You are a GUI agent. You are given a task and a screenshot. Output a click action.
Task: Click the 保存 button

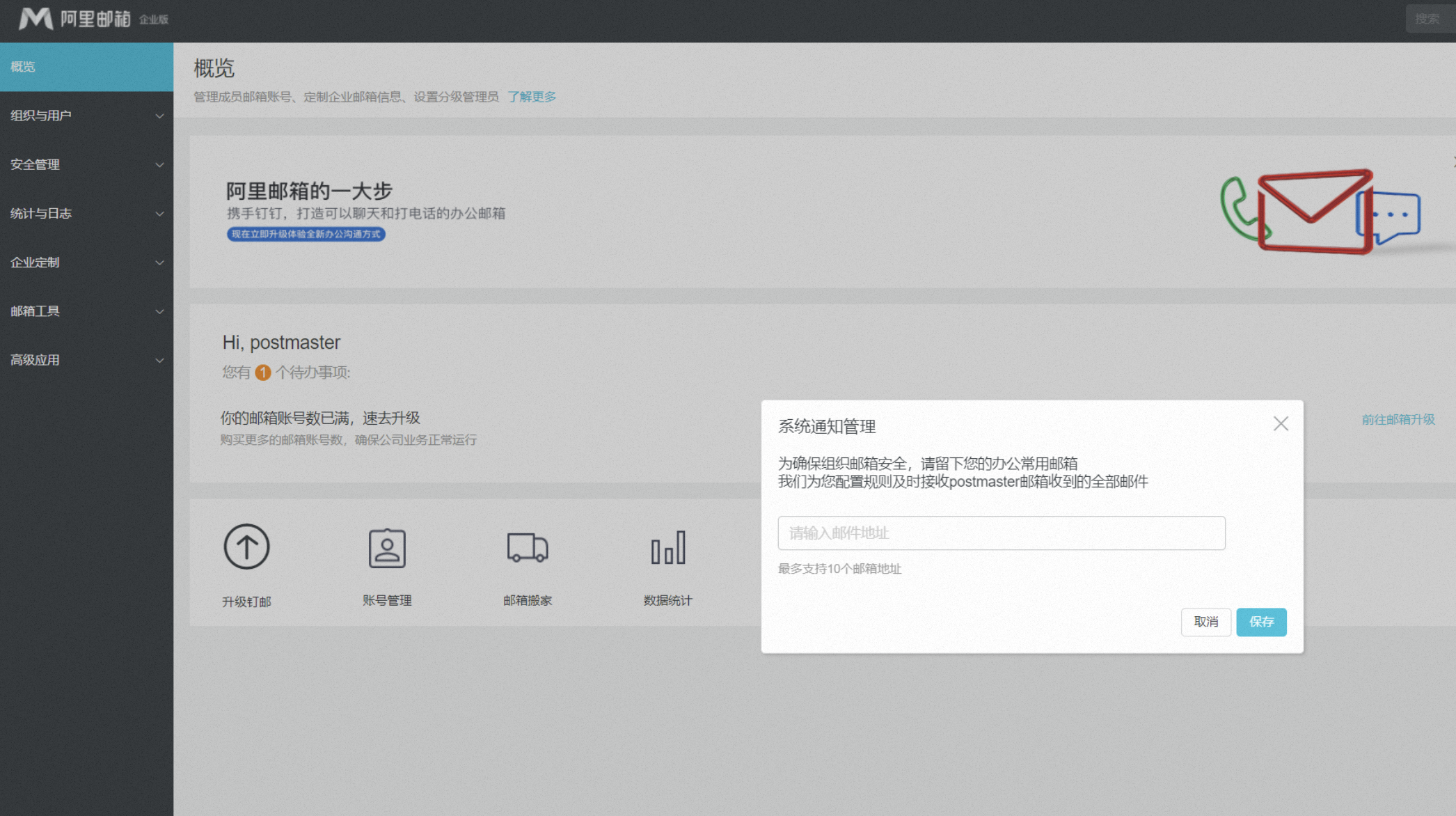click(1261, 622)
